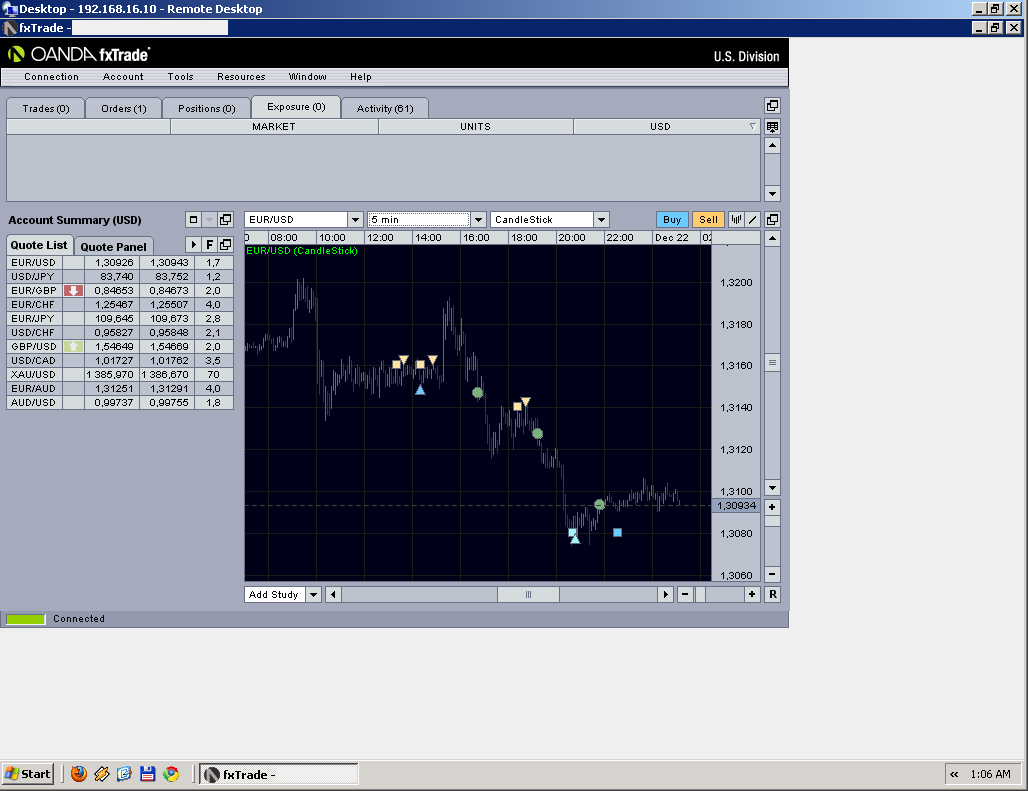This screenshot has height=791, width=1028.
Task: Select the EUR/USD row in the quote list
Action: (120, 262)
